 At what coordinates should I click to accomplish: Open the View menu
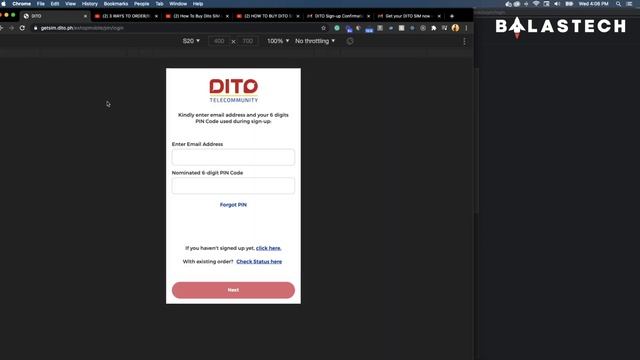click(70, 4)
